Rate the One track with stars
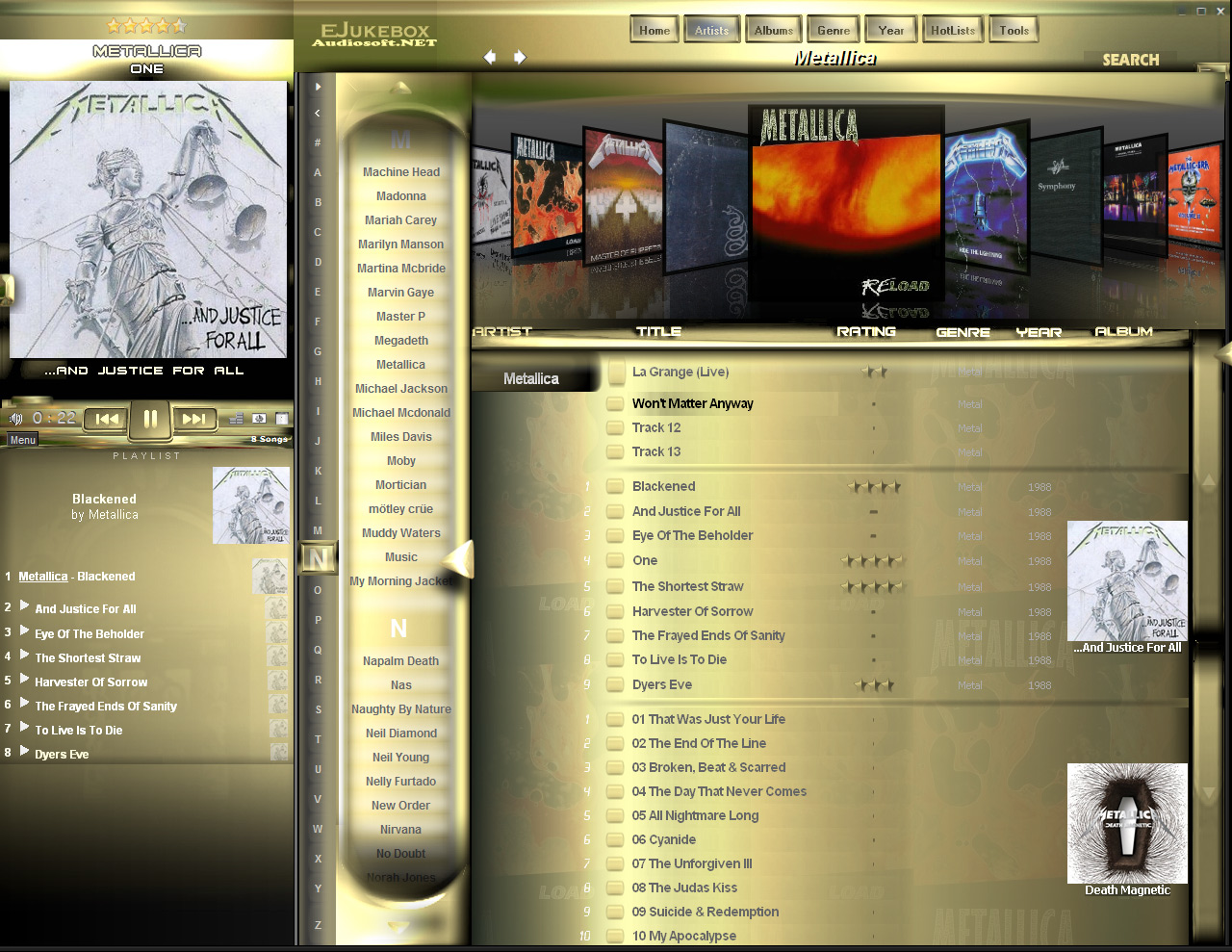Viewport: 1232px width, 952px height. tap(873, 561)
